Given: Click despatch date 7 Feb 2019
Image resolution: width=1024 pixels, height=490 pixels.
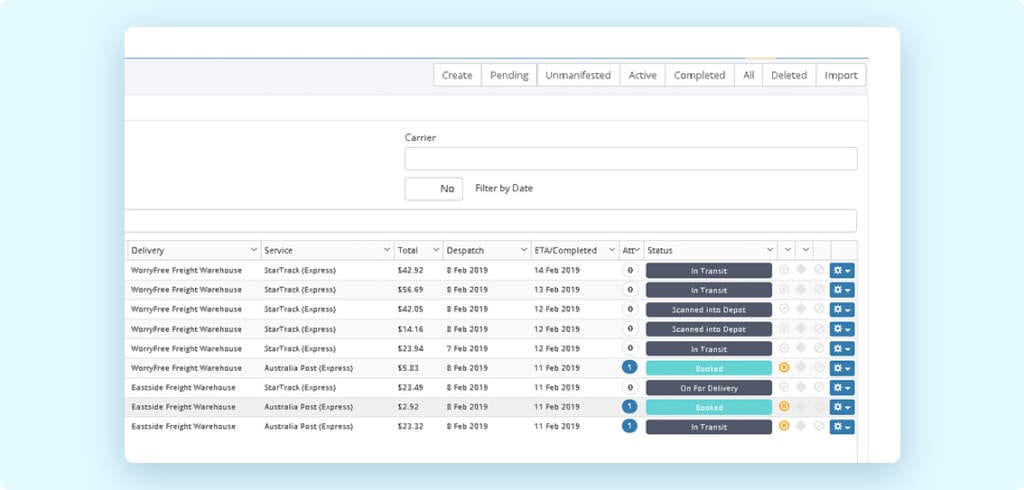Looking at the screenshot, I should (x=467, y=349).
